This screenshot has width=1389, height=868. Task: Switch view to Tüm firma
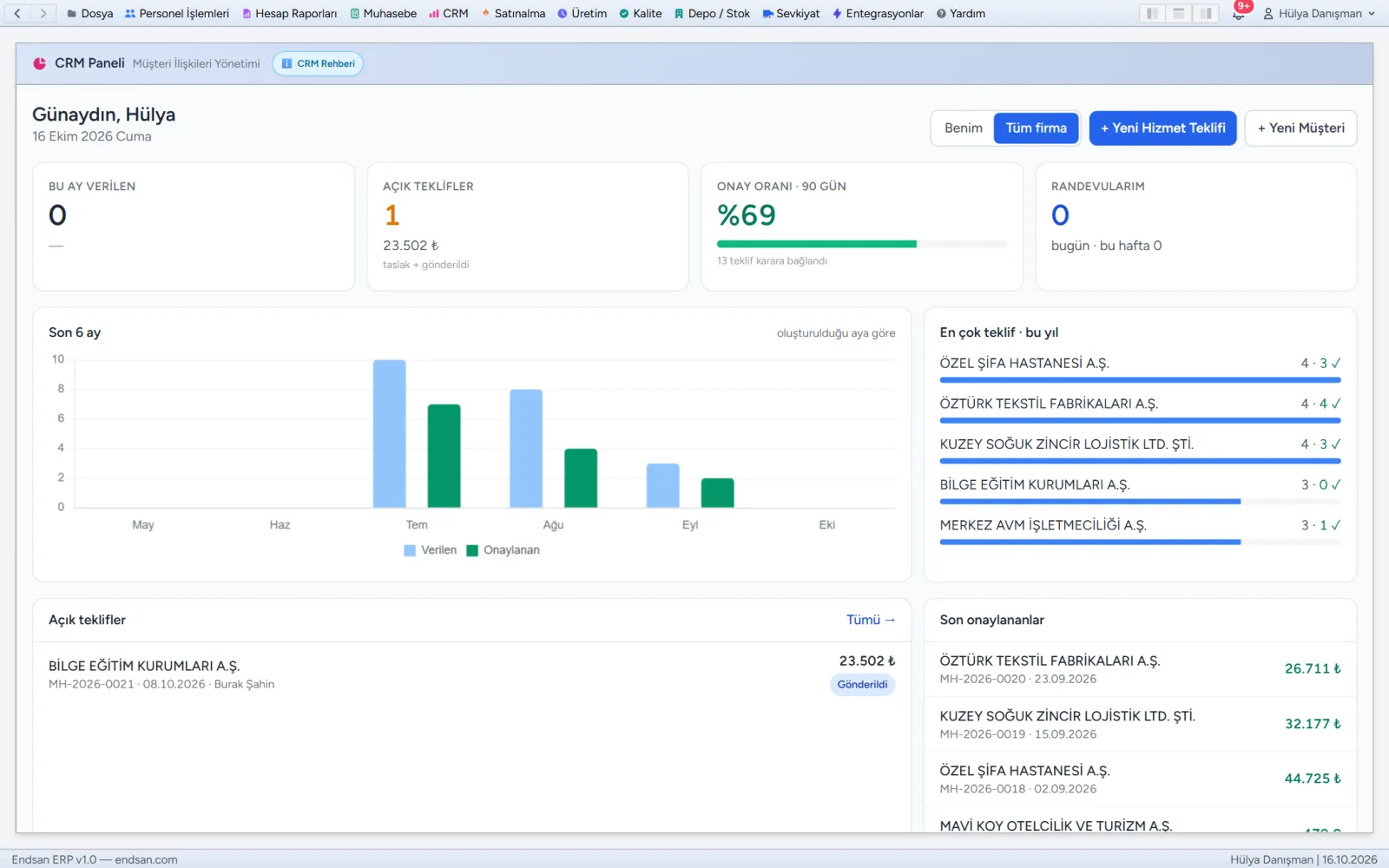pos(1036,128)
